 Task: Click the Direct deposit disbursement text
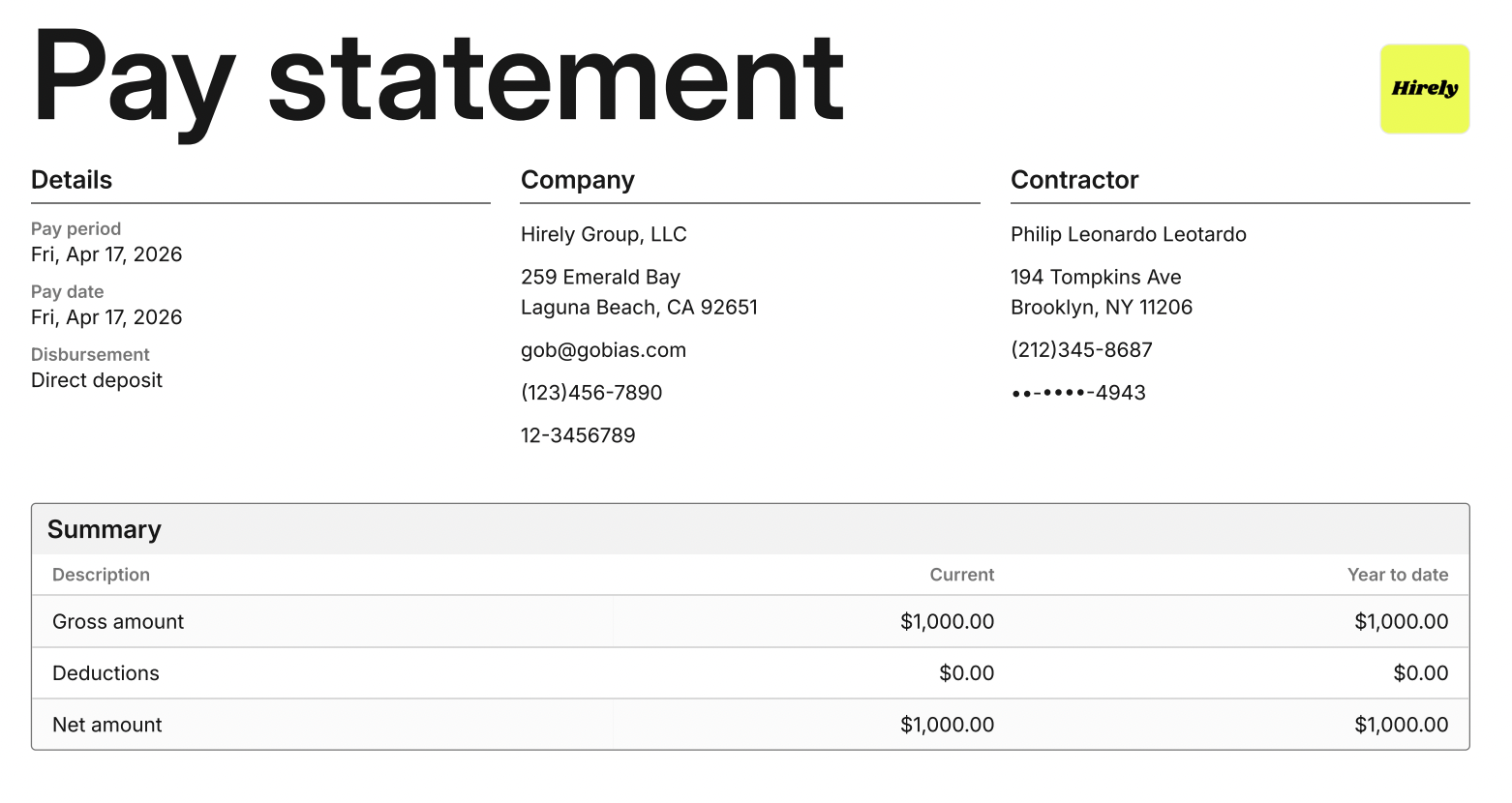pos(97,380)
